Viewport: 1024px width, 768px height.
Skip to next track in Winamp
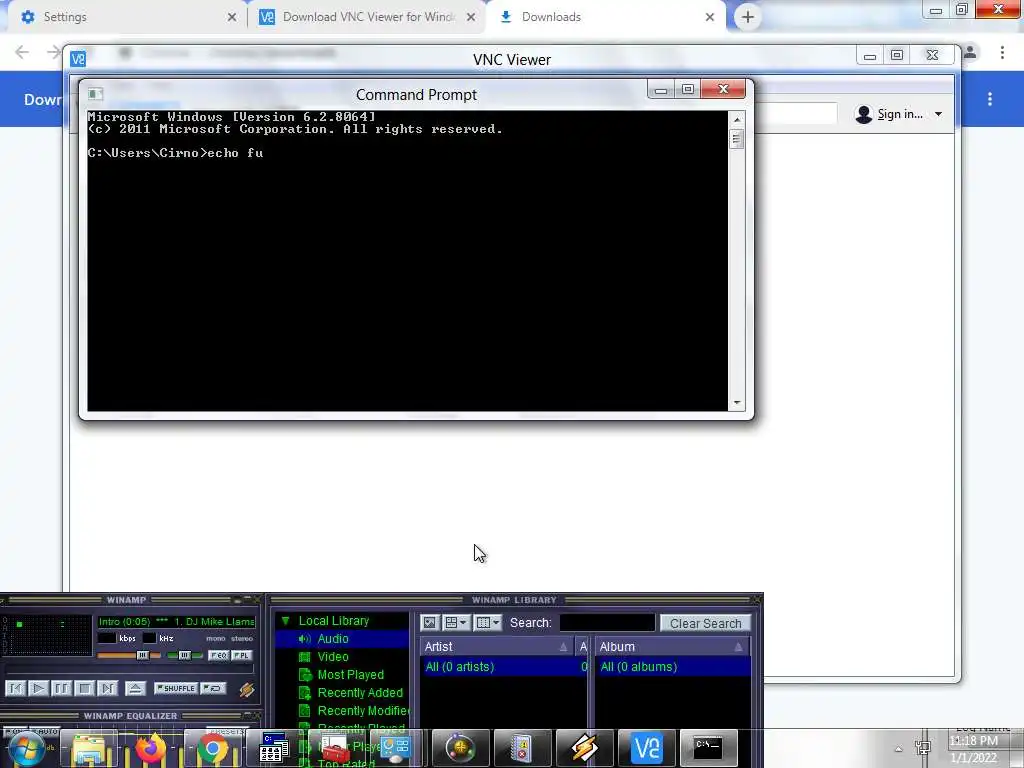coord(107,688)
